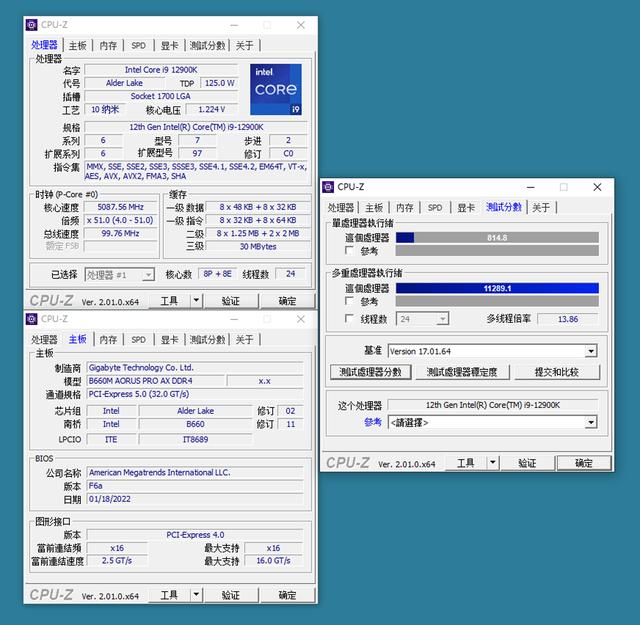The image size is (640, 625).
Task: Click empty multi thread reference bar
Action: point(497,301)
